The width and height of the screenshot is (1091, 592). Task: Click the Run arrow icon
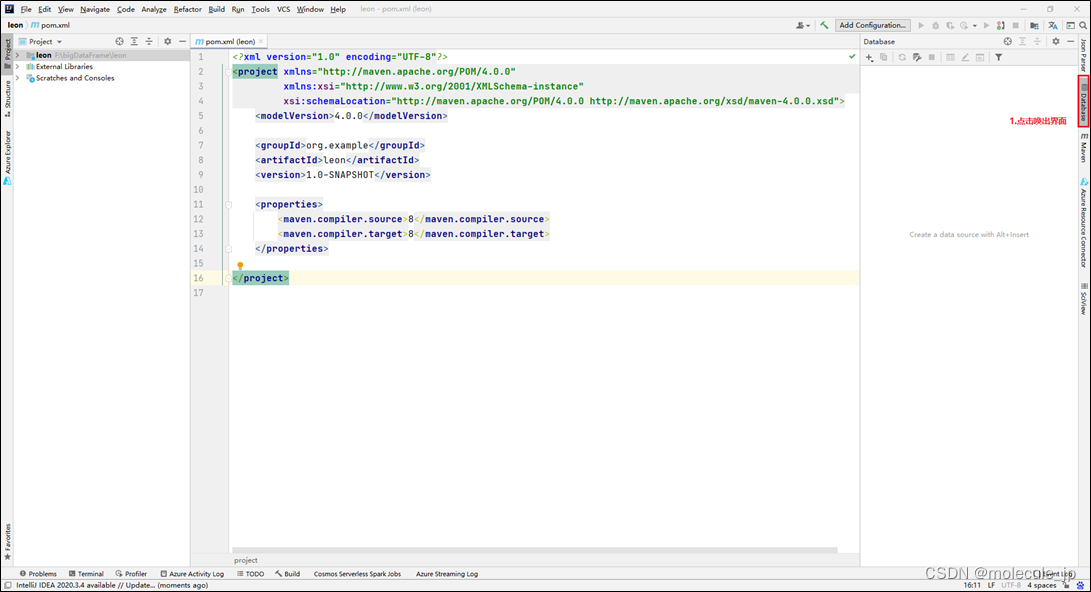(x=921, y=26)
